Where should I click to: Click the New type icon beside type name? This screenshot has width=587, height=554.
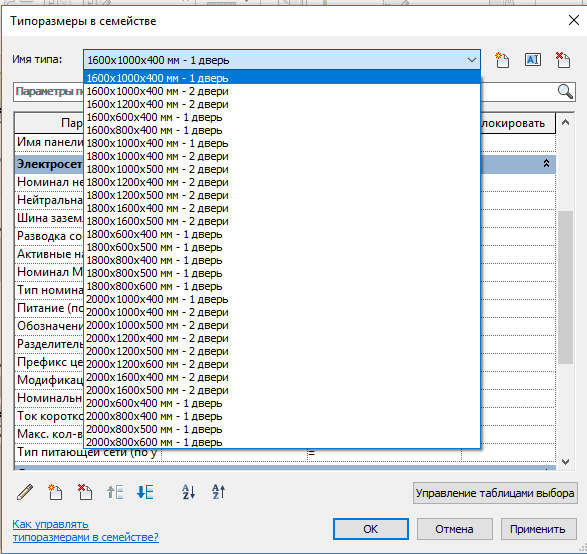pos(502,60)
